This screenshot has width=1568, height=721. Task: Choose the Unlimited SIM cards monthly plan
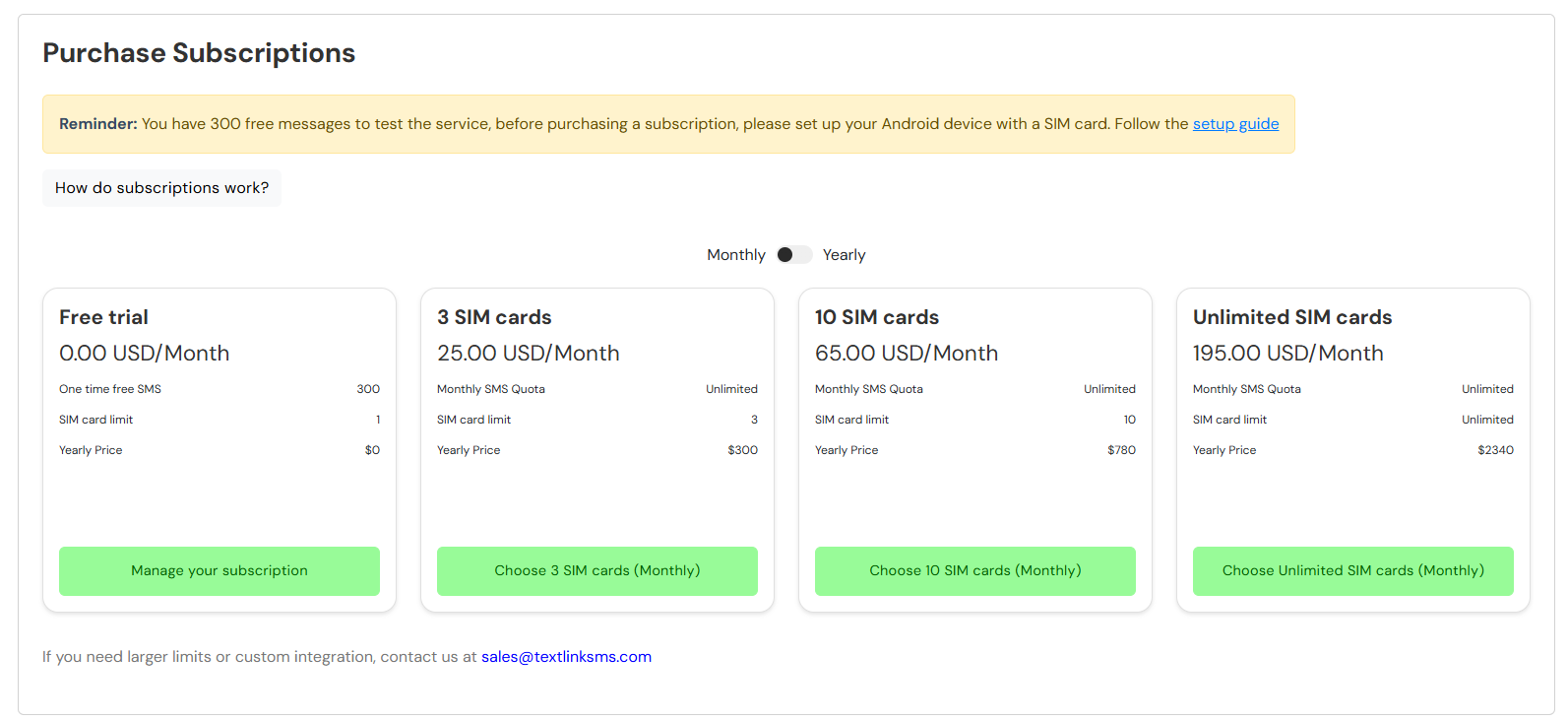[1352, 571]
